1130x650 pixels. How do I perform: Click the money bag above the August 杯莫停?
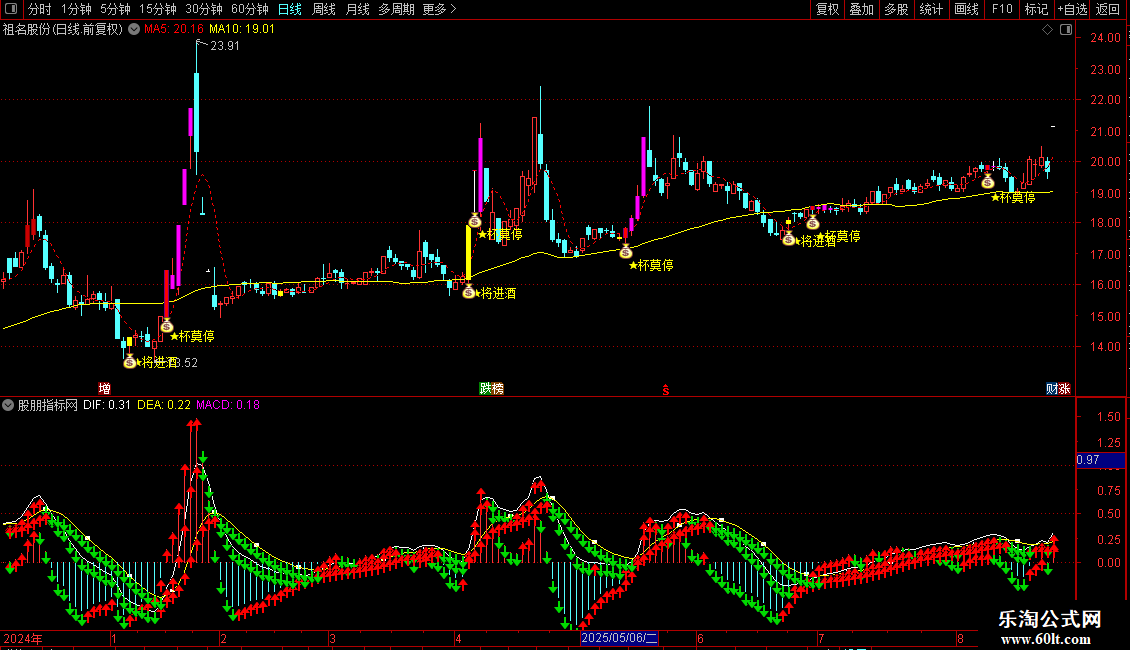point(988,181)
